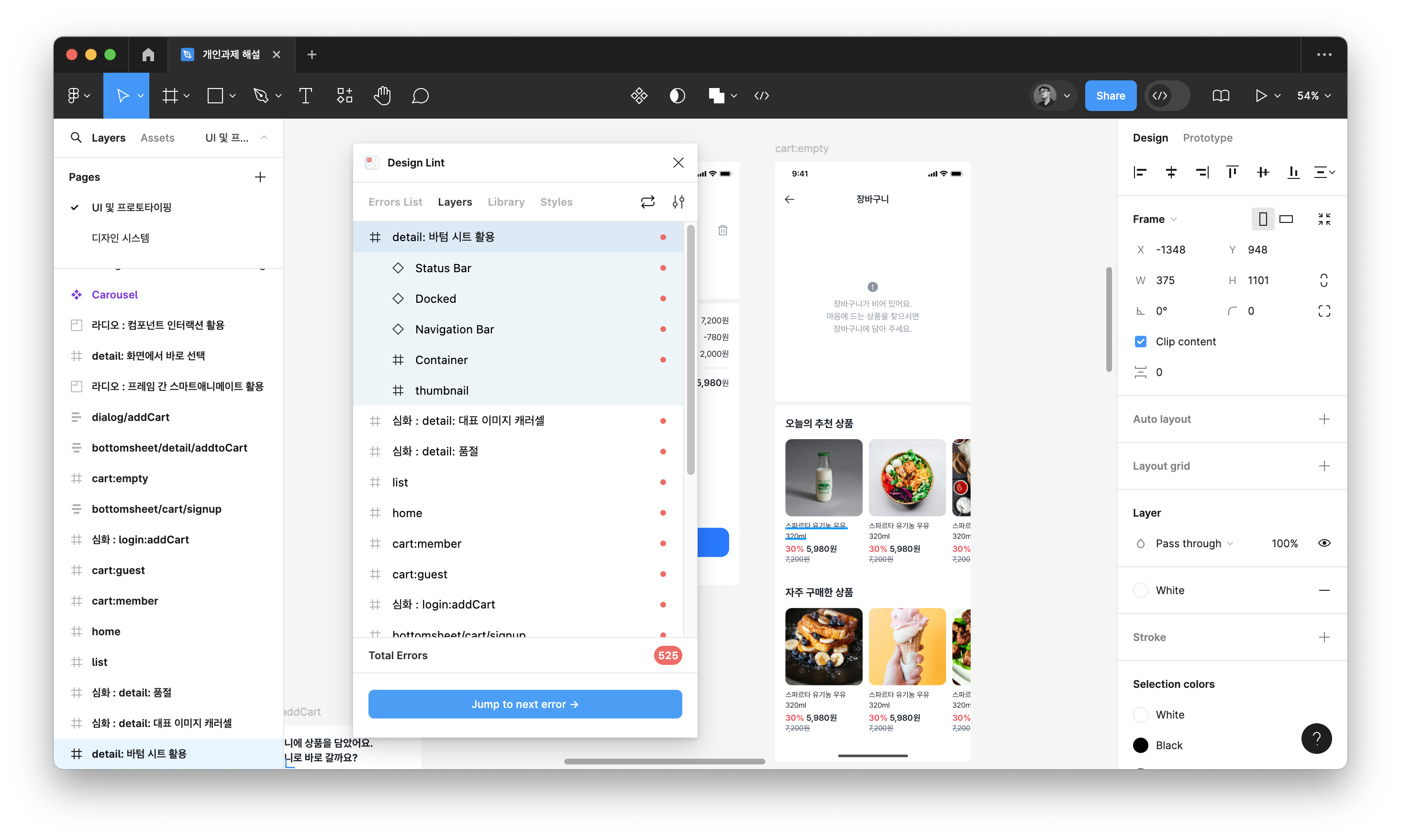The height and width of the screenshot is (840, 1401).
Task: Align left in Design panel
Action: (x=1140, y=172)
